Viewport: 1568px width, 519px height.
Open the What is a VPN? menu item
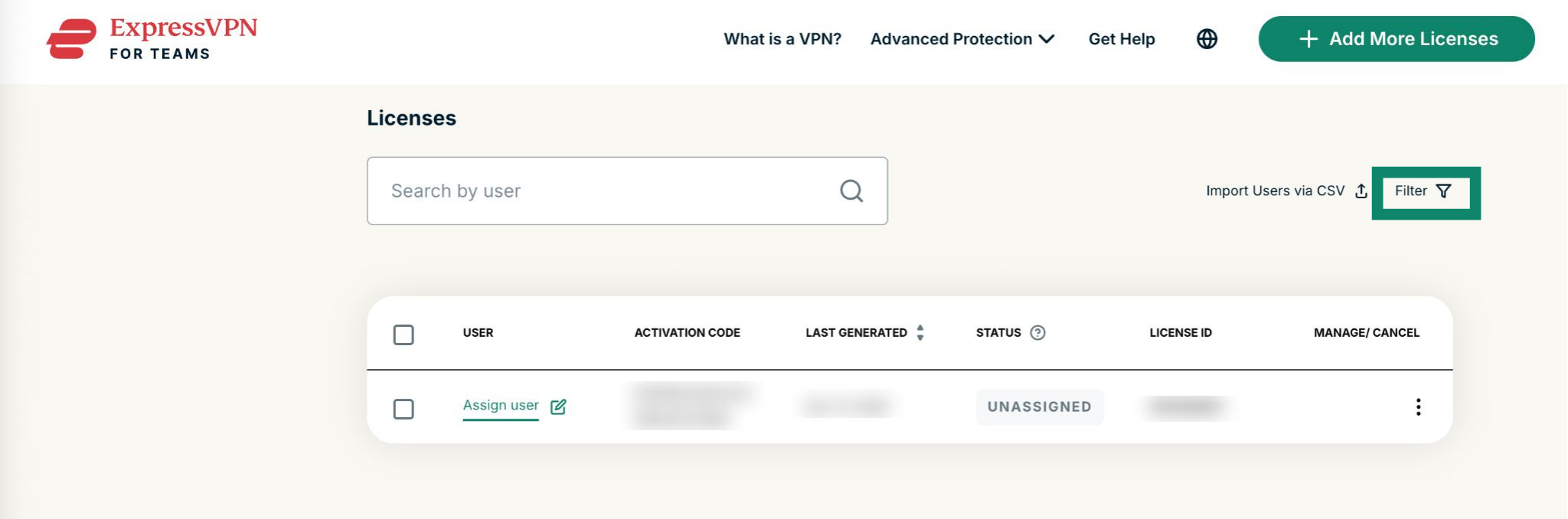click(782, 39)
